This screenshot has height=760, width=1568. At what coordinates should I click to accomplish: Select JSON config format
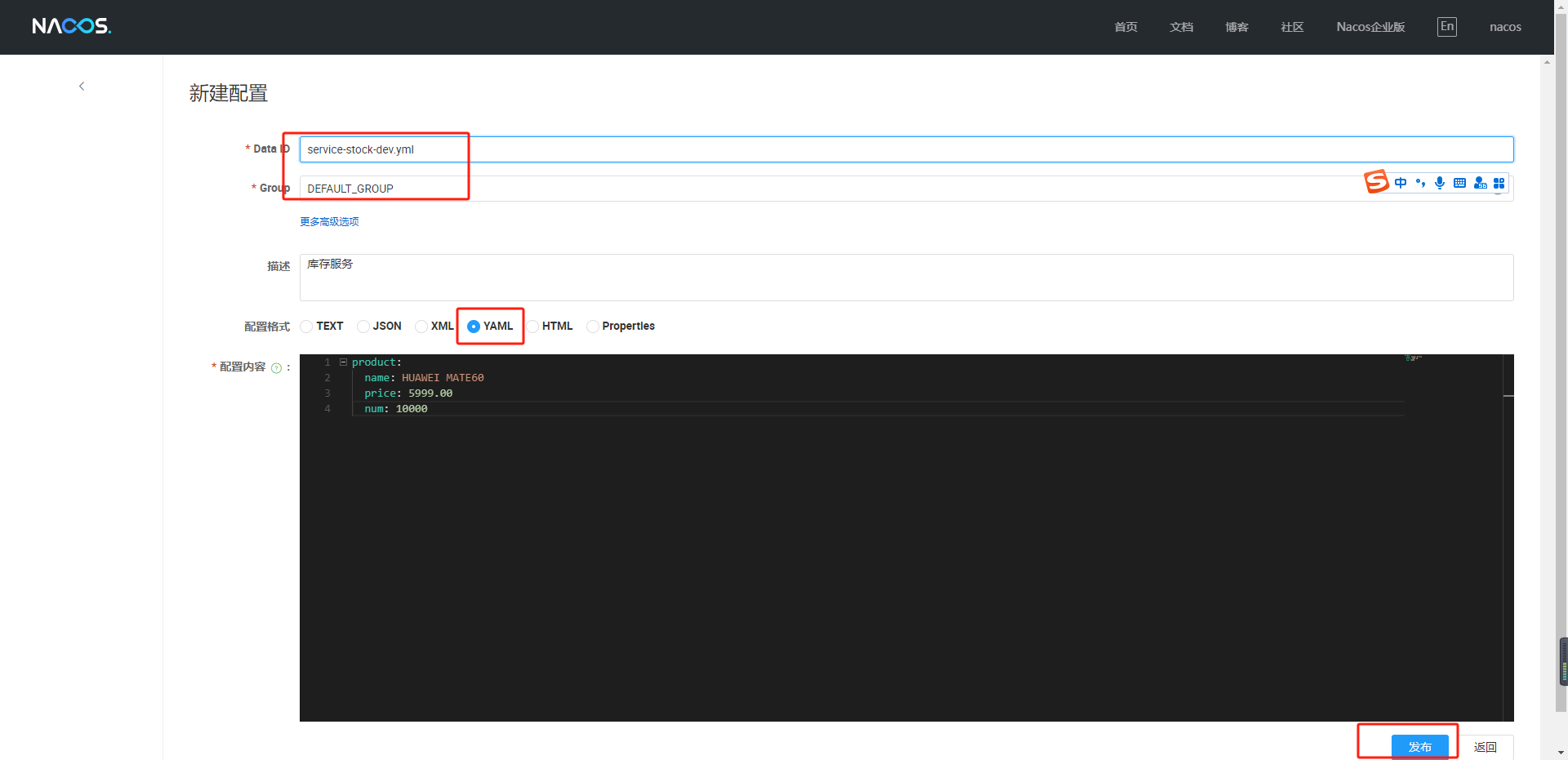[363, 327]
